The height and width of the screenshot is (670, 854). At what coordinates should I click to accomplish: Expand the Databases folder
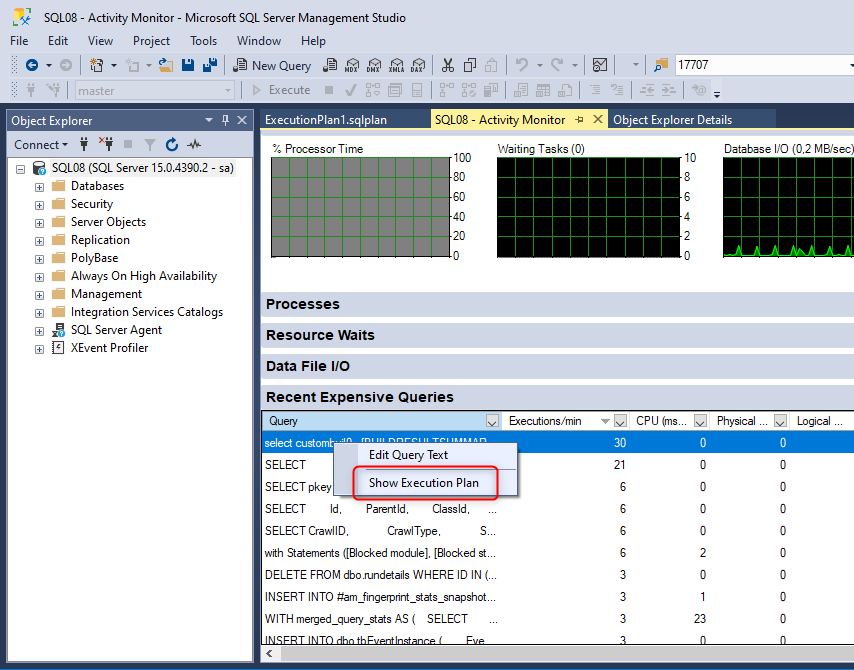(39, 187)
